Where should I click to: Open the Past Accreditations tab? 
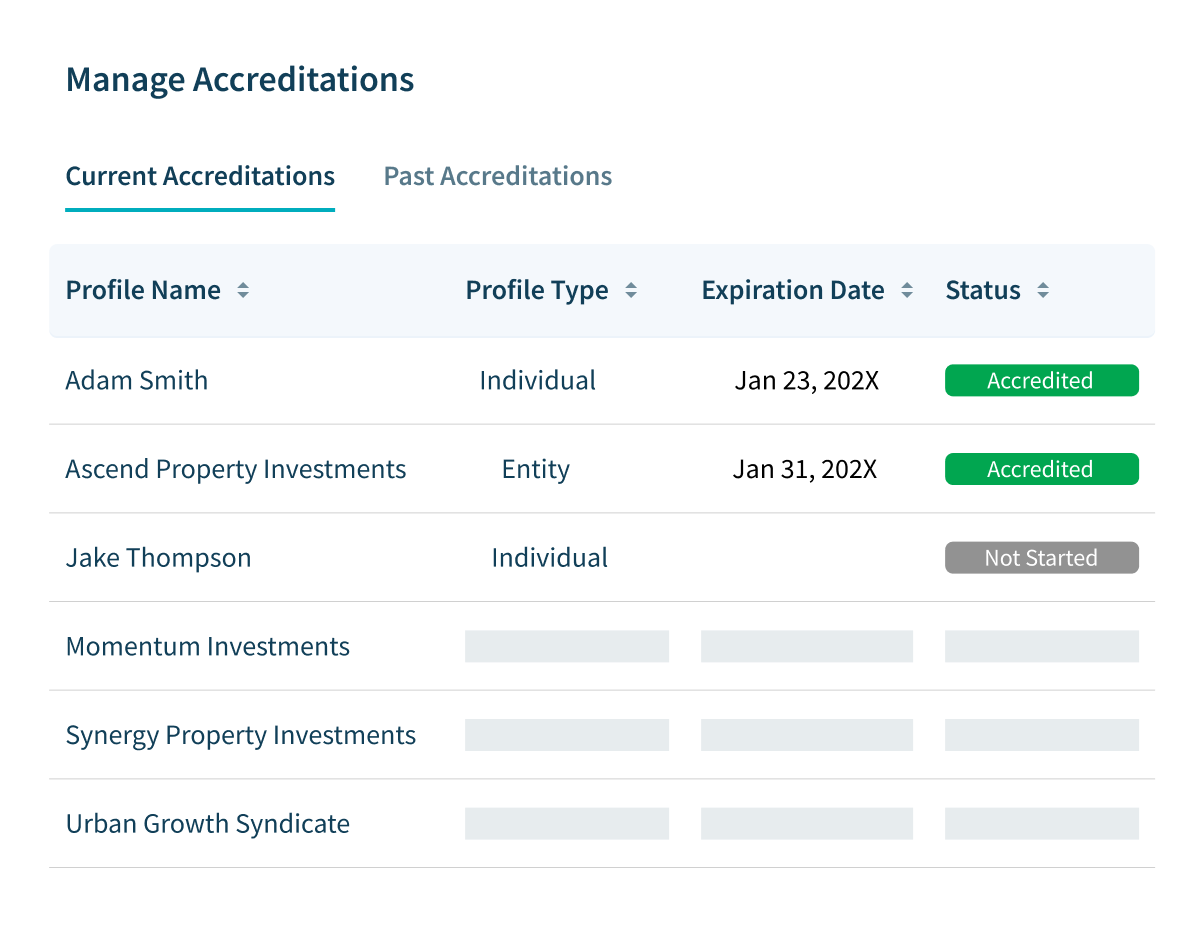497,176
